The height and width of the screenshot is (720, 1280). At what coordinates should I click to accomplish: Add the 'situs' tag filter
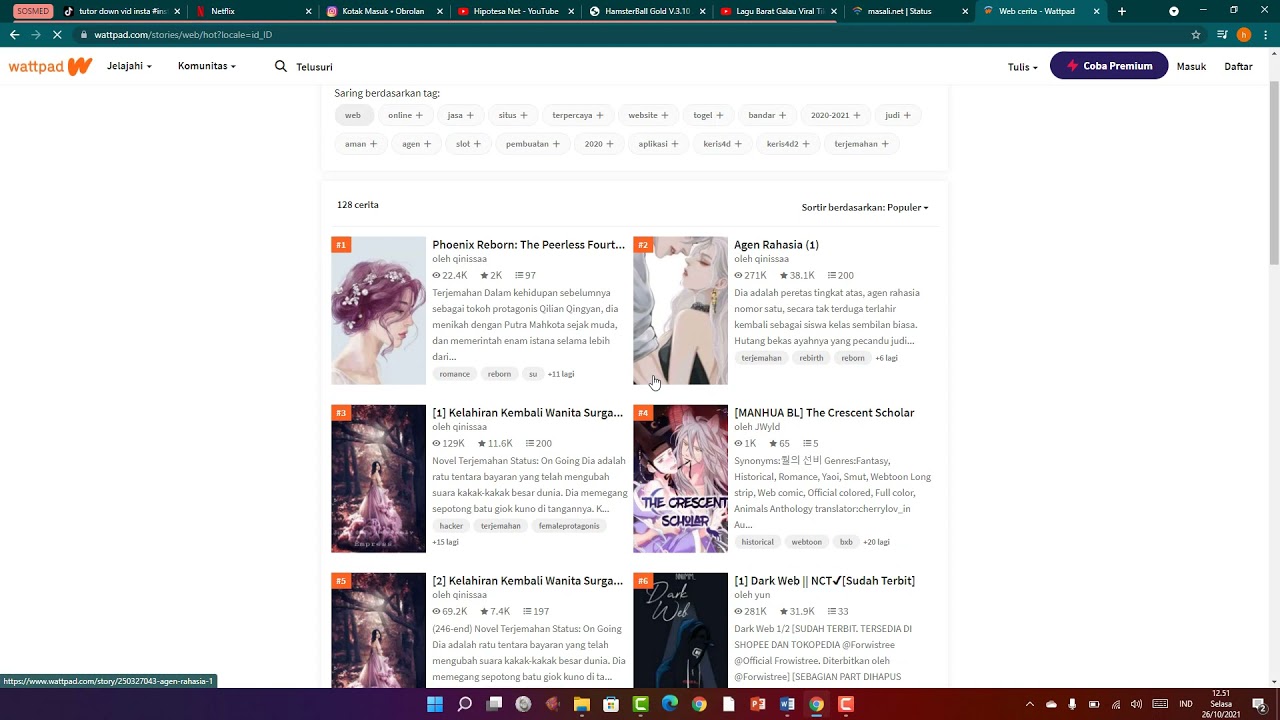coord(513,115)
